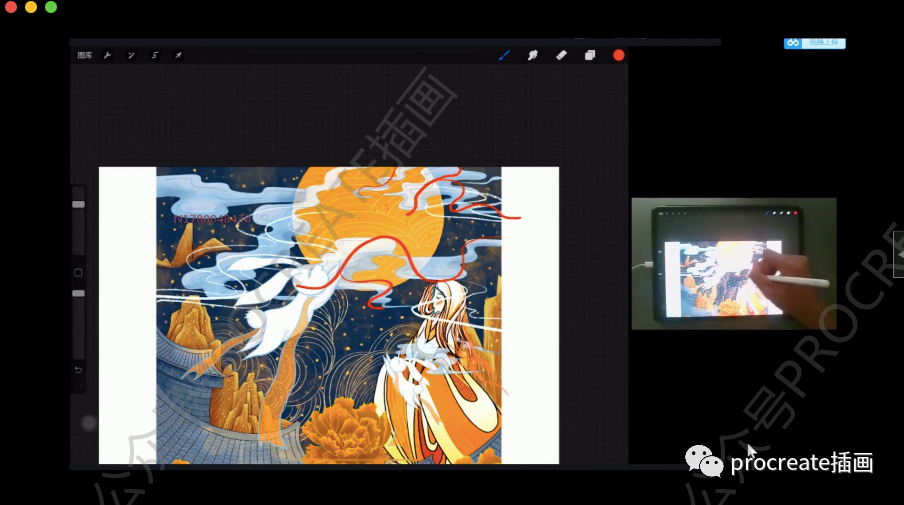The image size is (904, 505).
Task: Open the red active color swatch
Action: (618, 55)
